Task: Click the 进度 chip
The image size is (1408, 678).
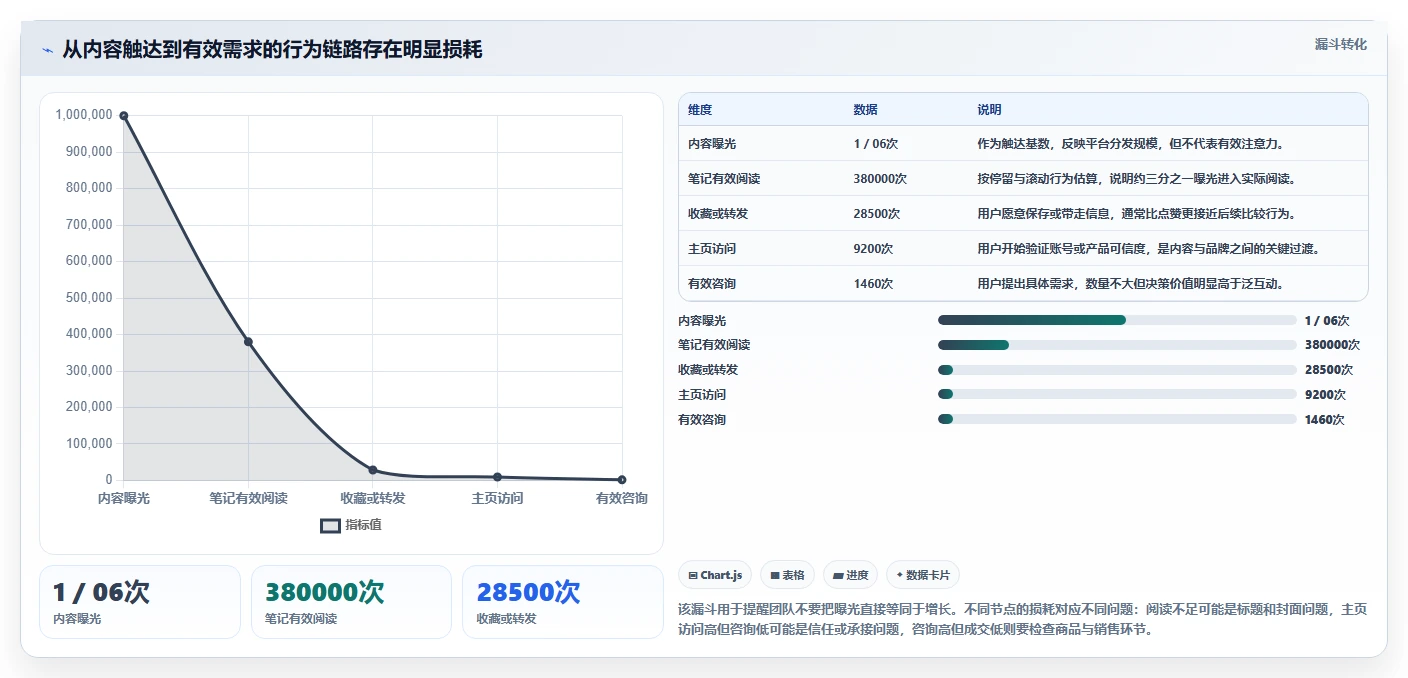Action: [x=850, y=575]
